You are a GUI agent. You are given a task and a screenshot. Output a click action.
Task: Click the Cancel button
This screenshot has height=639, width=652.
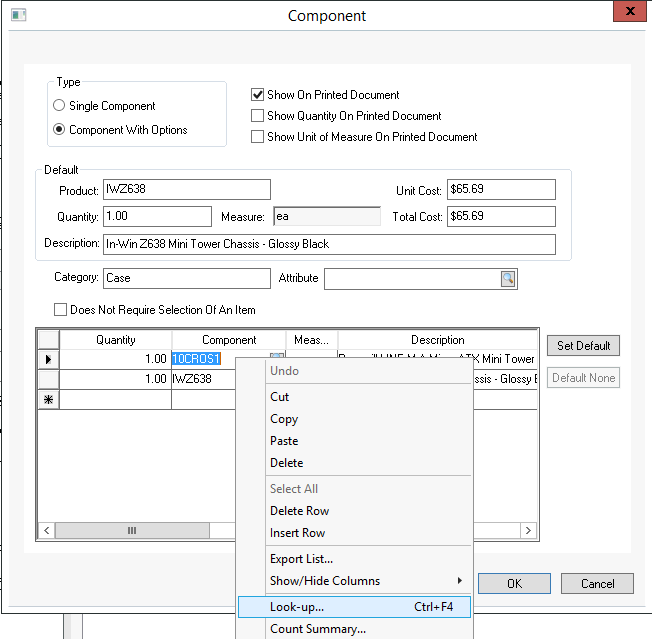click(x=597, y=584)
